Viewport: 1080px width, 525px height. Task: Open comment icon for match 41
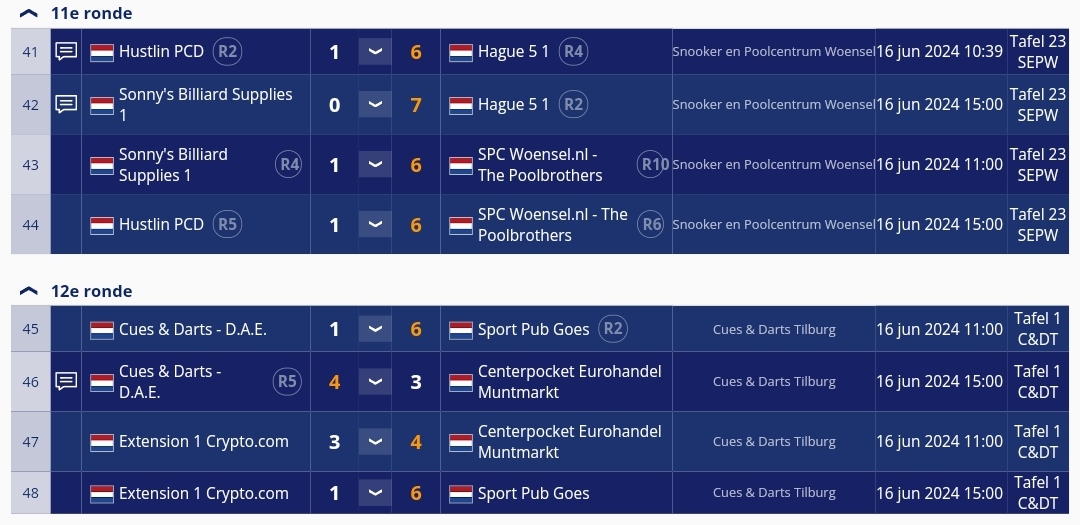66,52
